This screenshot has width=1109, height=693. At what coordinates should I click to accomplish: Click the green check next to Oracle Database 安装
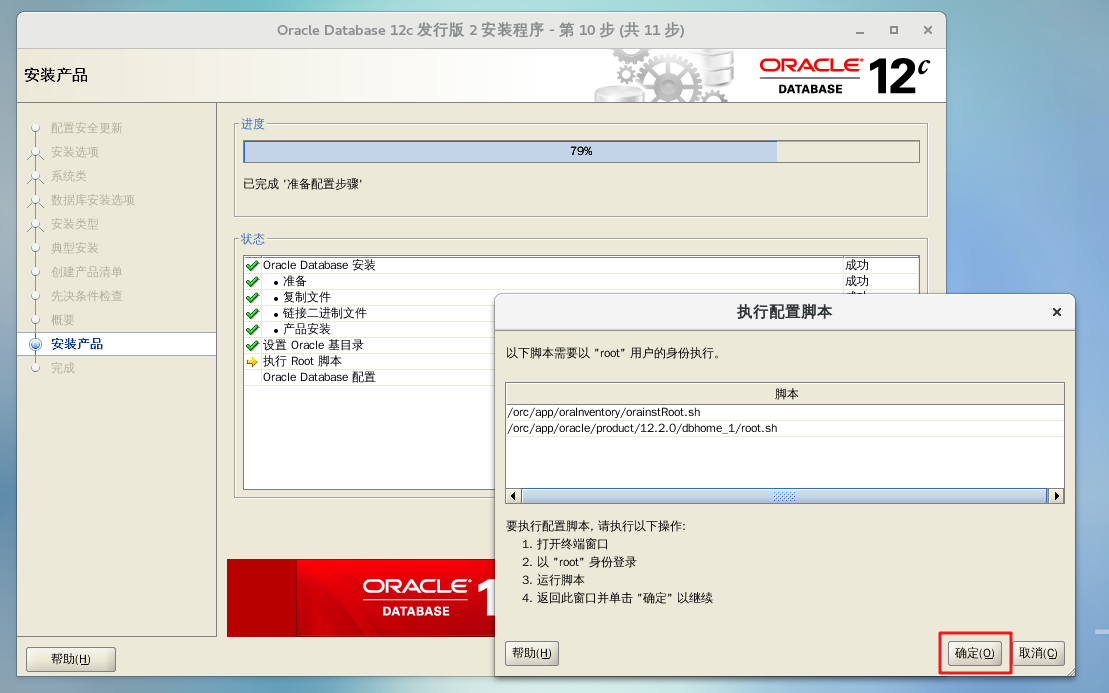252,266
